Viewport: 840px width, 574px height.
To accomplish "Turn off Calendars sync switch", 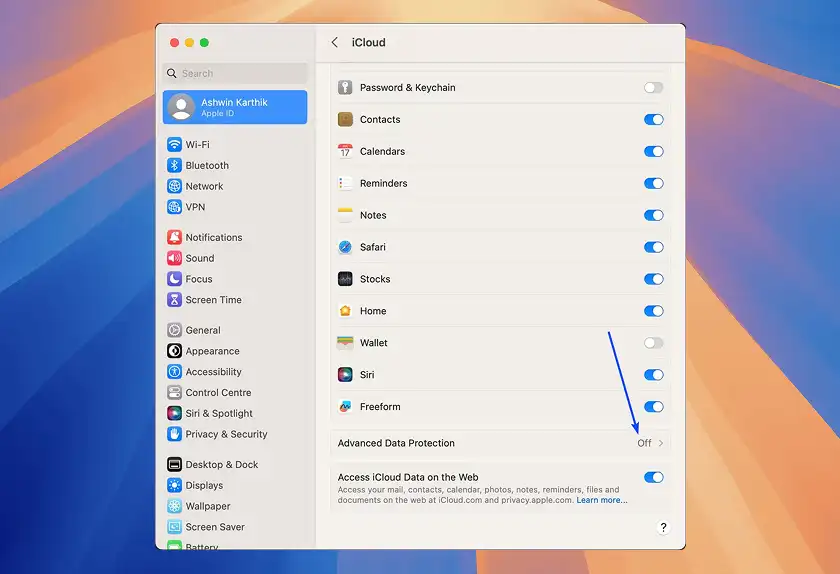I will tap(653, 151).
